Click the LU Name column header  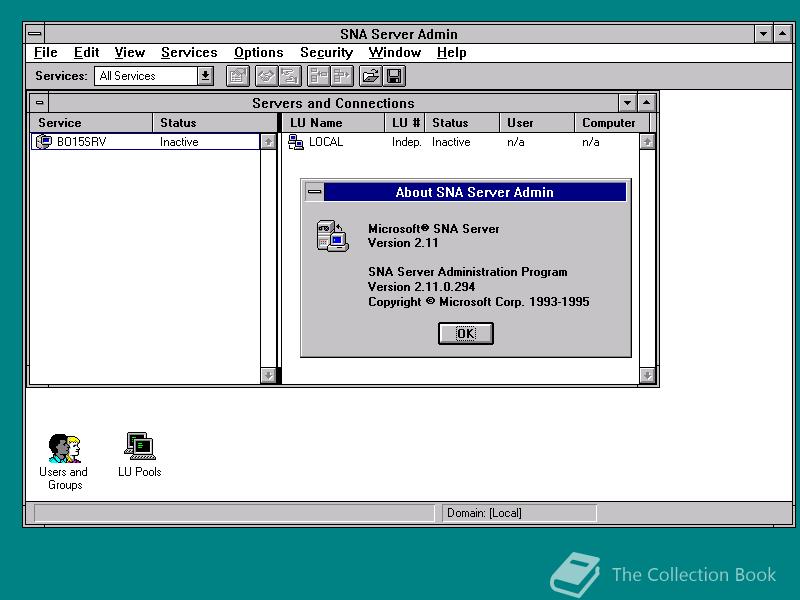point(333,122)
